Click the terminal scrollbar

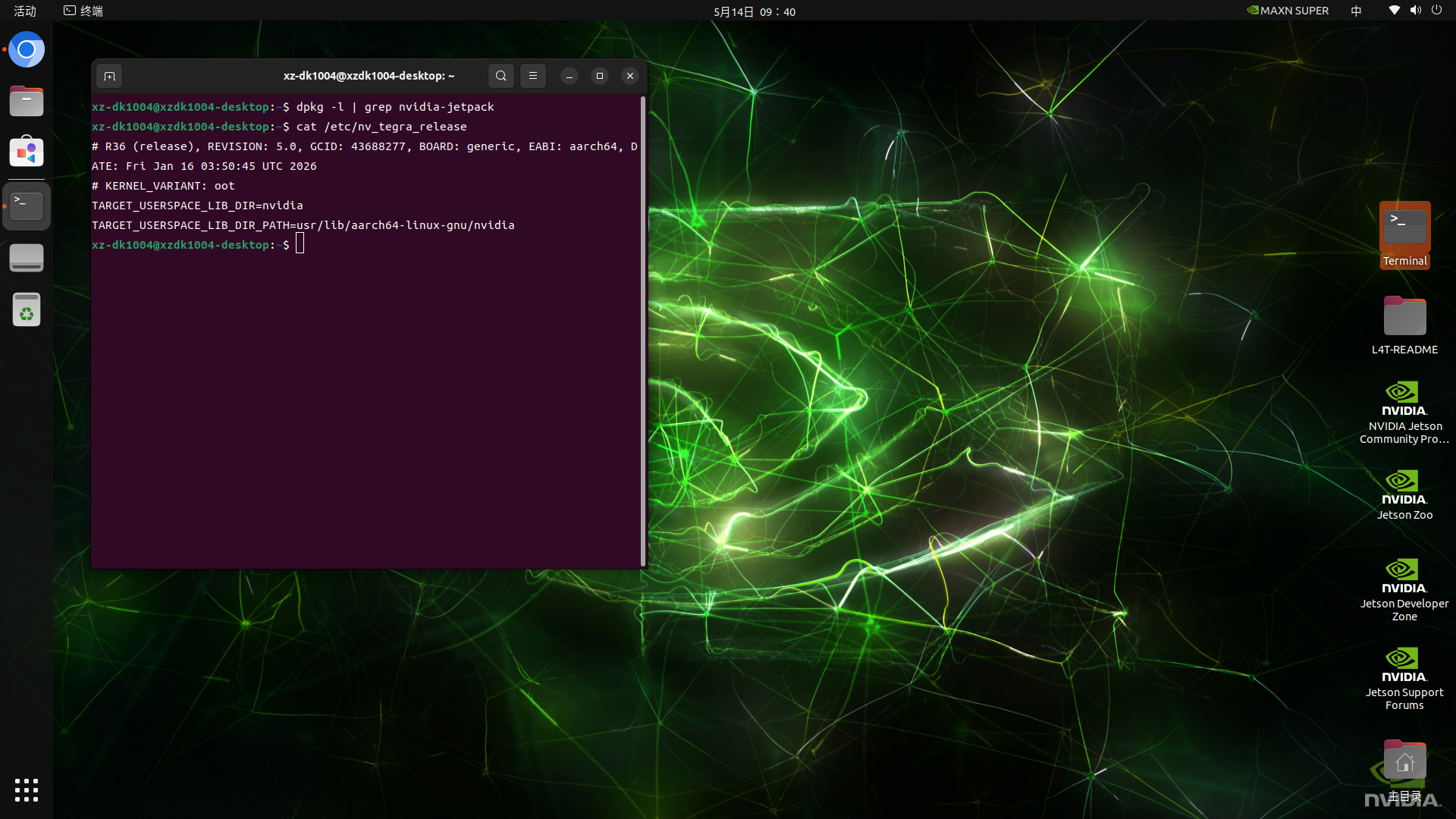(x=644, y=331)
